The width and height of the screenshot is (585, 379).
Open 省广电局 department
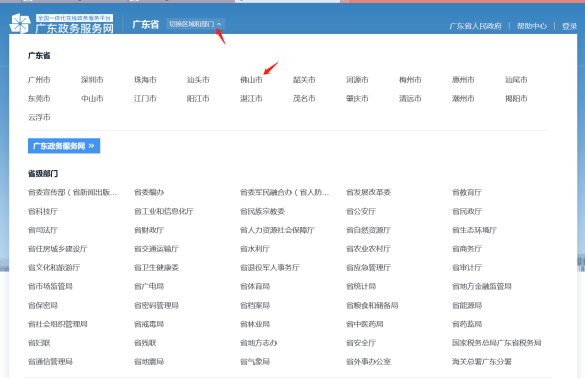coord(149,286)
